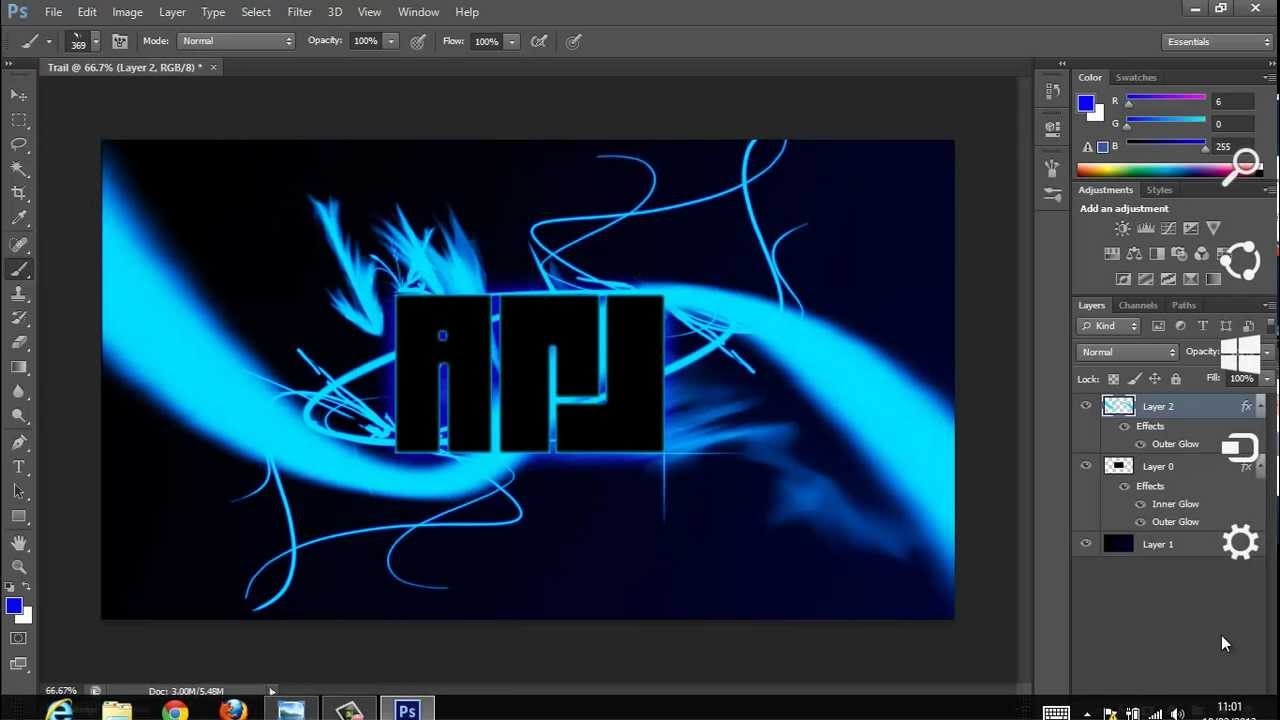Switch to the Paths tab
The image size is (1280, 720).
(x=1184, y=305)
